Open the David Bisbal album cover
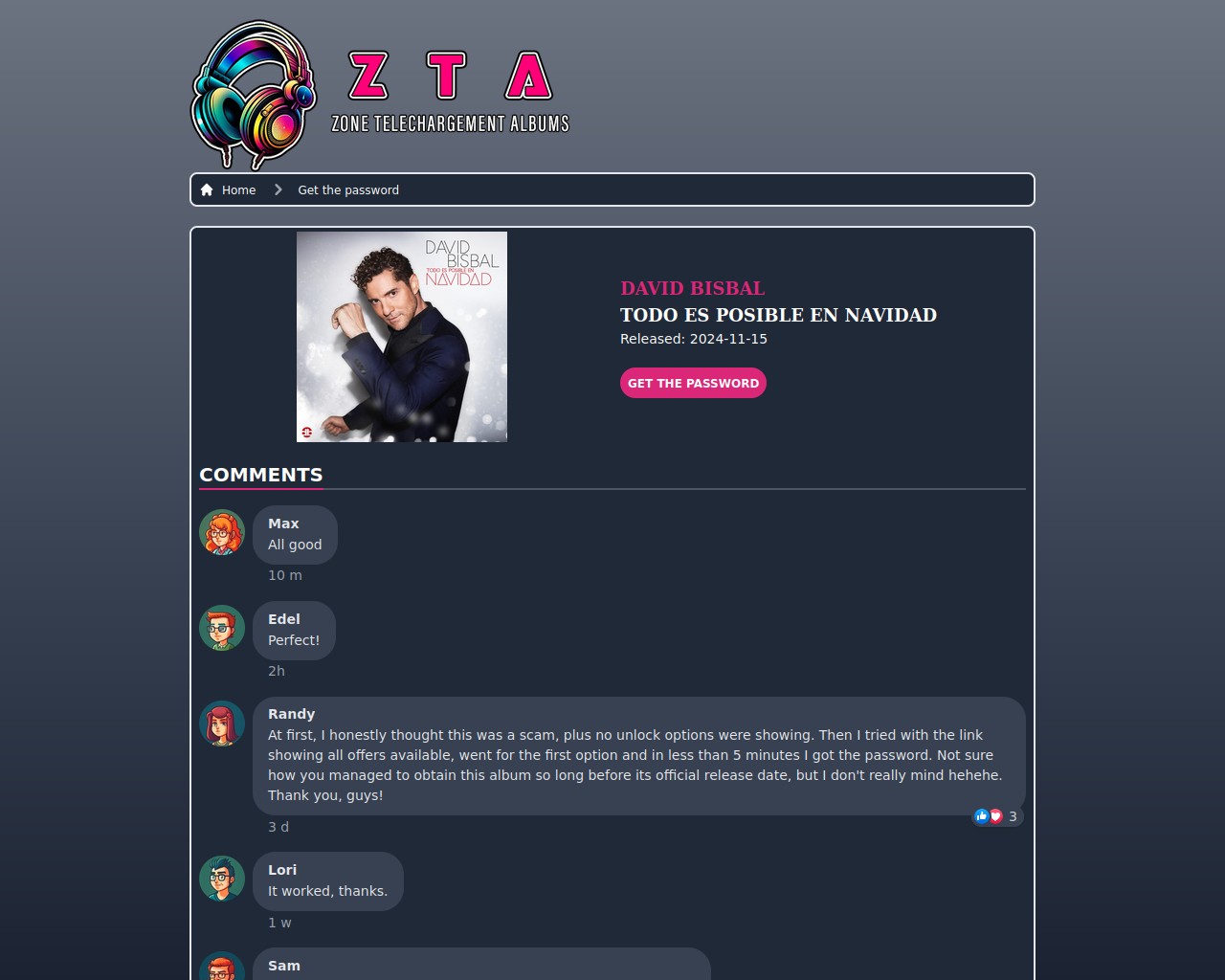The width and height of the screenshot is (1225, 980). click(x=402, y=337)
